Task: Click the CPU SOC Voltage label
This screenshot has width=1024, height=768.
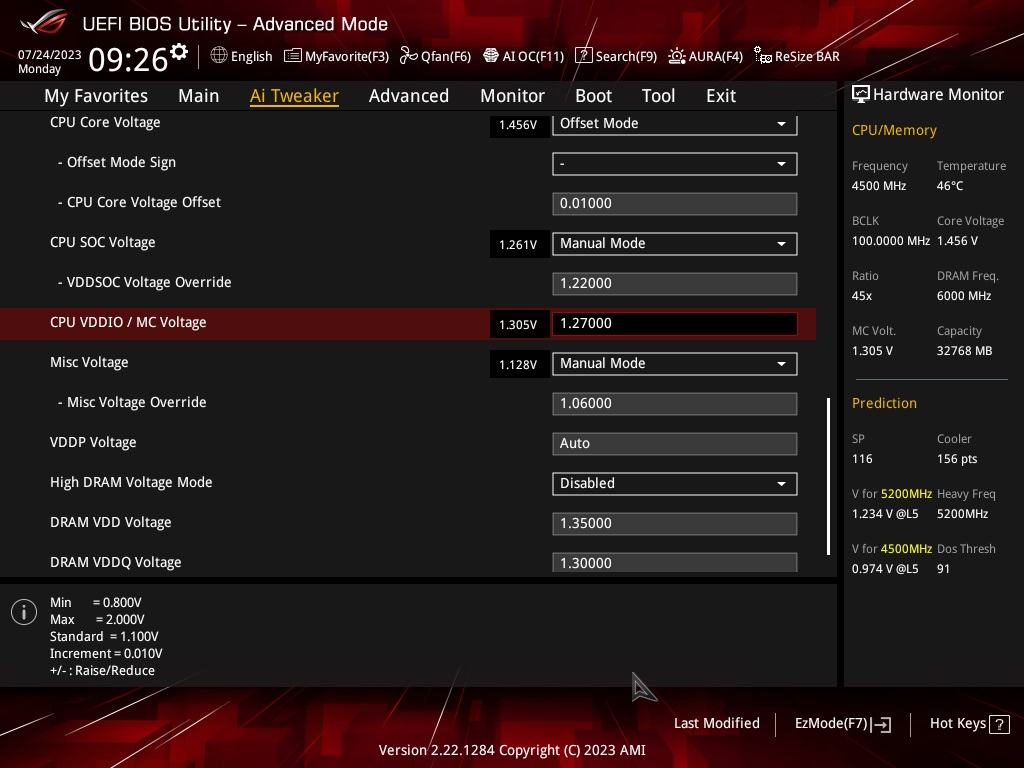Action: 103,242
